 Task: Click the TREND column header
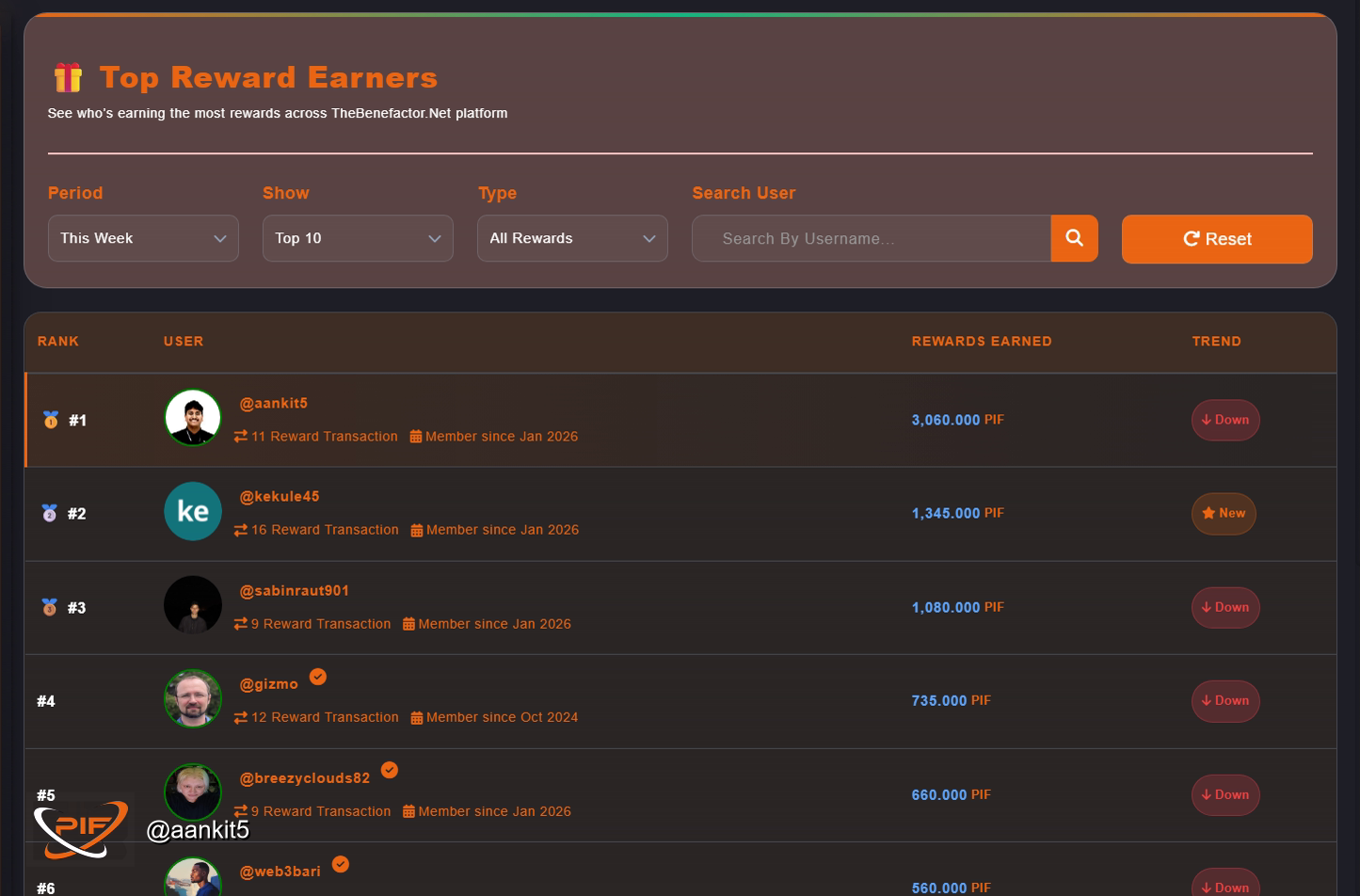click(1217, 341)
